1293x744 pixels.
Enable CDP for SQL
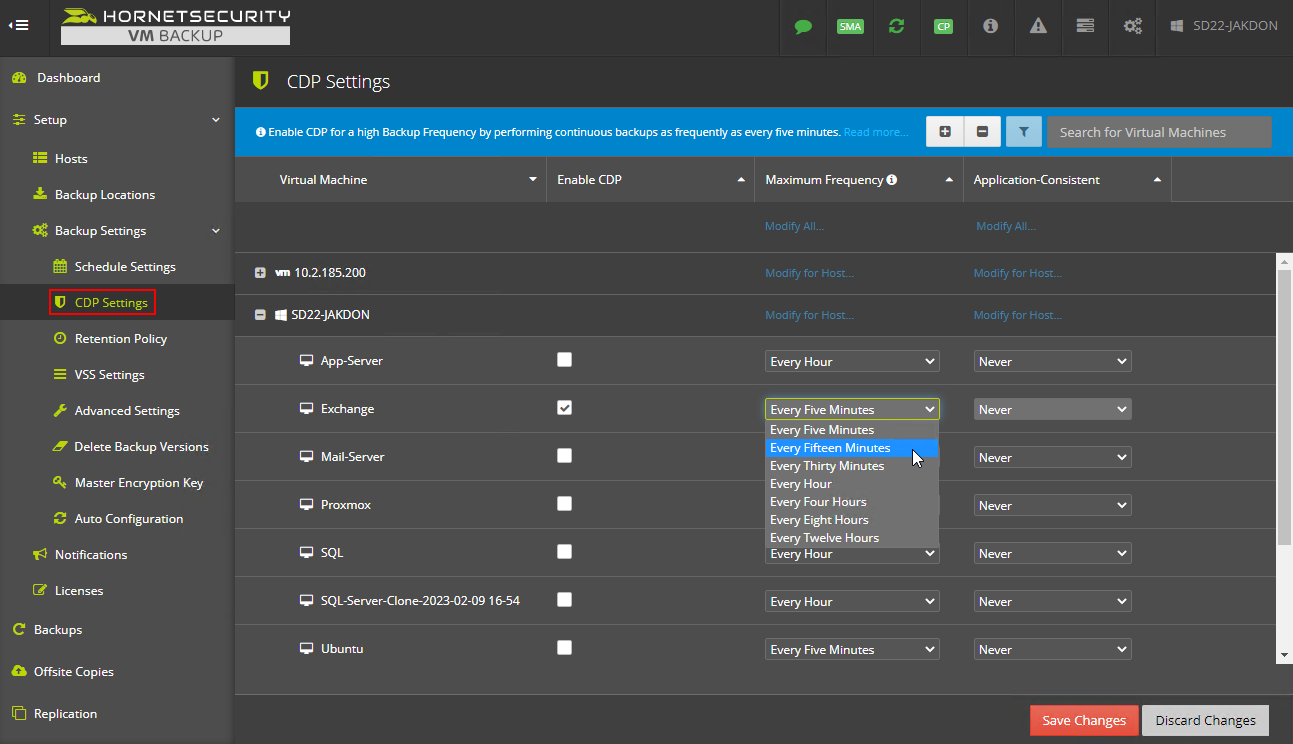[x=564, y=552]
